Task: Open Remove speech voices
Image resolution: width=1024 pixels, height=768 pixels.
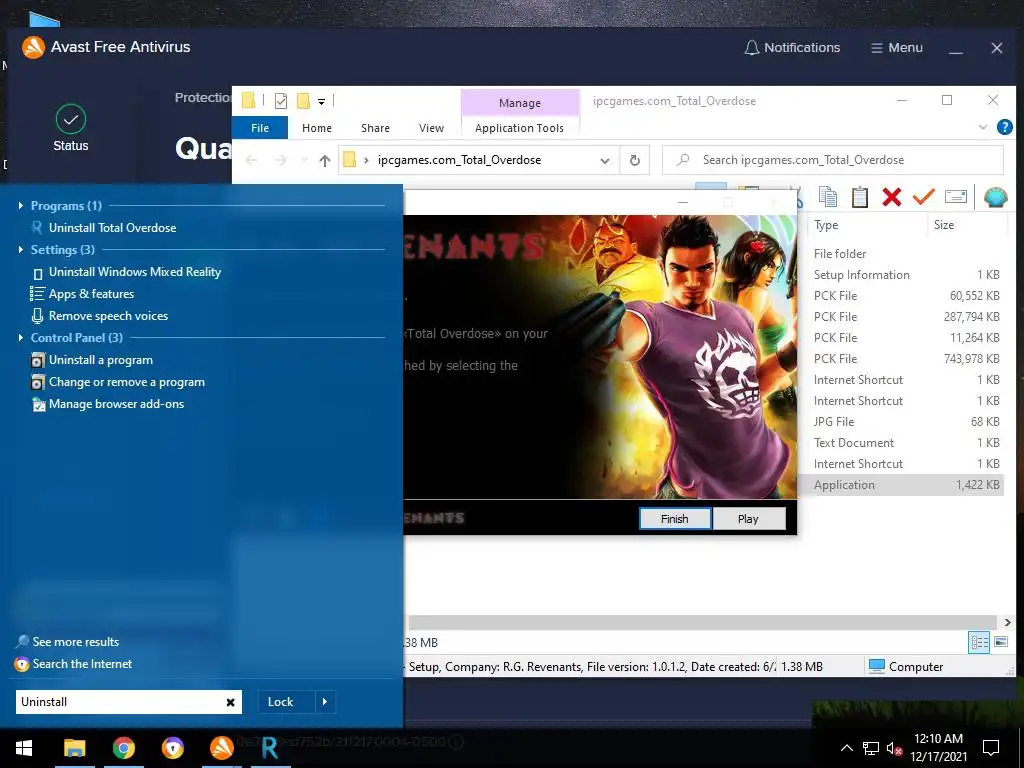Action: click(108, 316)
